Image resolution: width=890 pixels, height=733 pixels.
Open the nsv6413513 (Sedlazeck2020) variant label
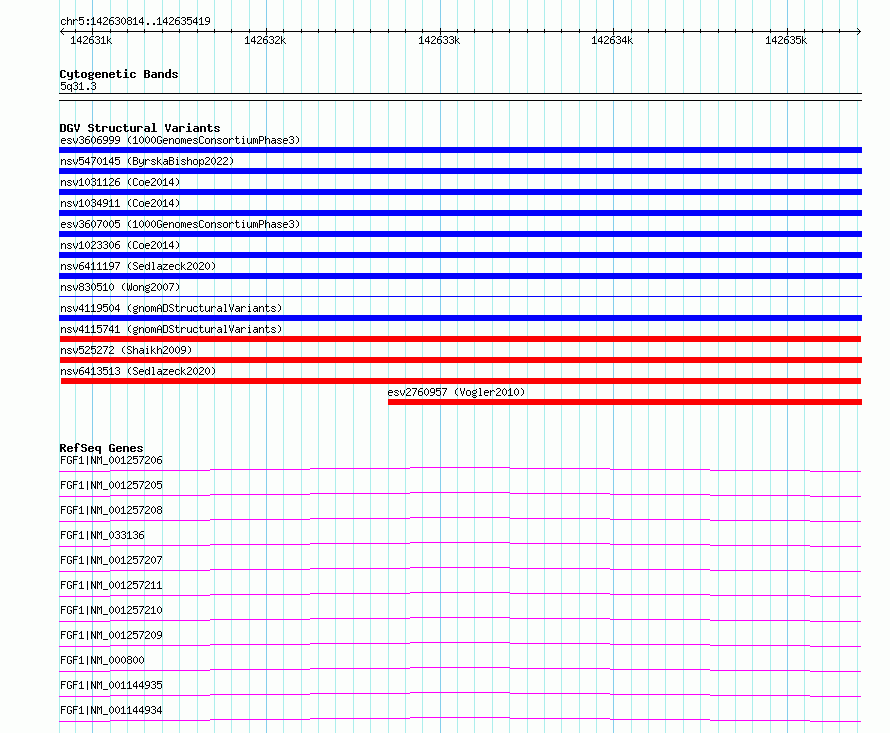coord(138,371)
